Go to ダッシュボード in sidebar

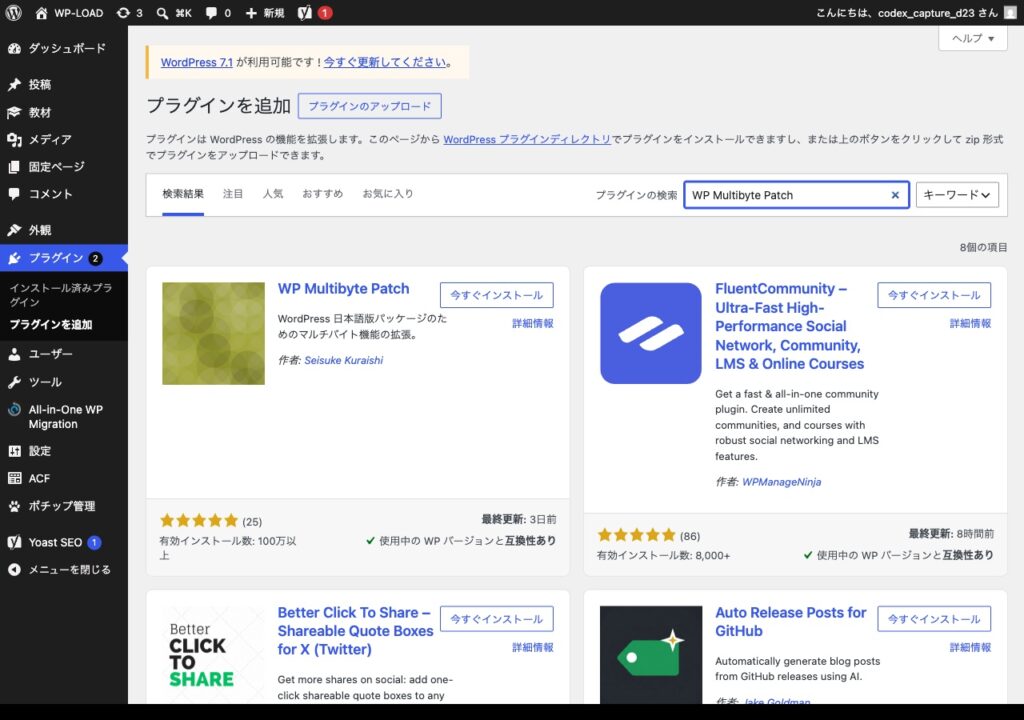64,48
